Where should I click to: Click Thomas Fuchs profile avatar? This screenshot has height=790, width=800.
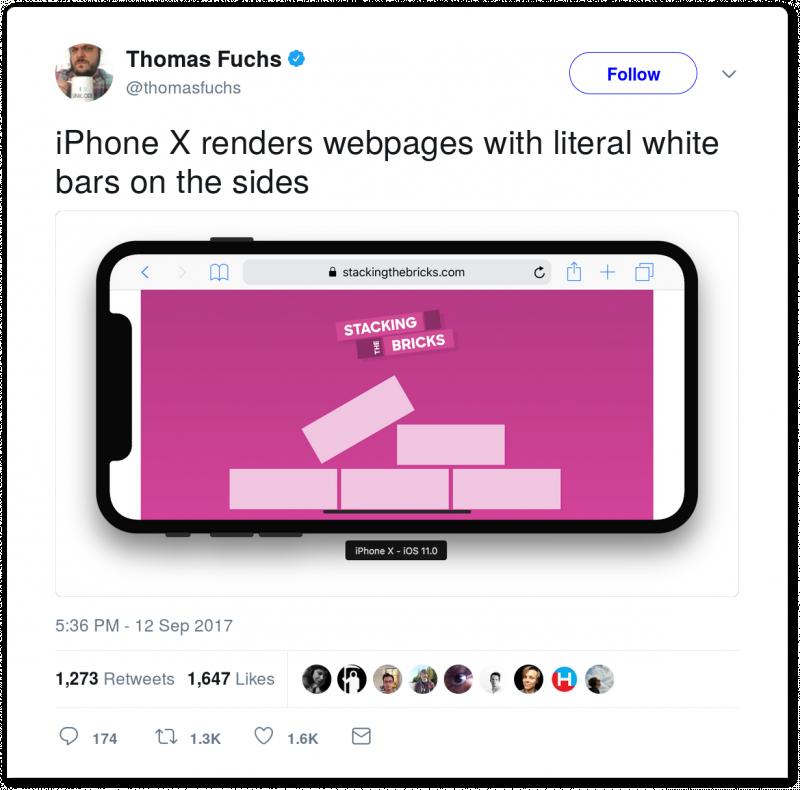pyautogui.click(x=84, y=72)
